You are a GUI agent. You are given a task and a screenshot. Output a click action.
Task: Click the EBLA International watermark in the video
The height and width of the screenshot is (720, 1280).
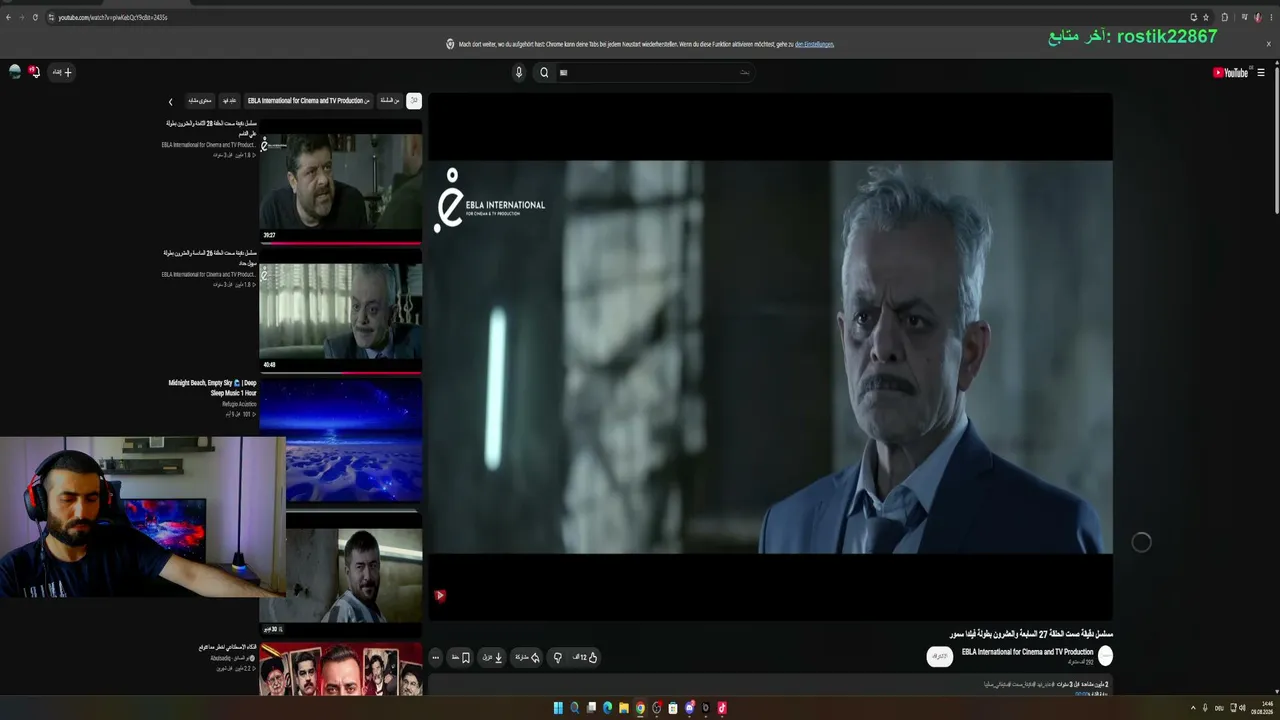(x=490, y=200)
